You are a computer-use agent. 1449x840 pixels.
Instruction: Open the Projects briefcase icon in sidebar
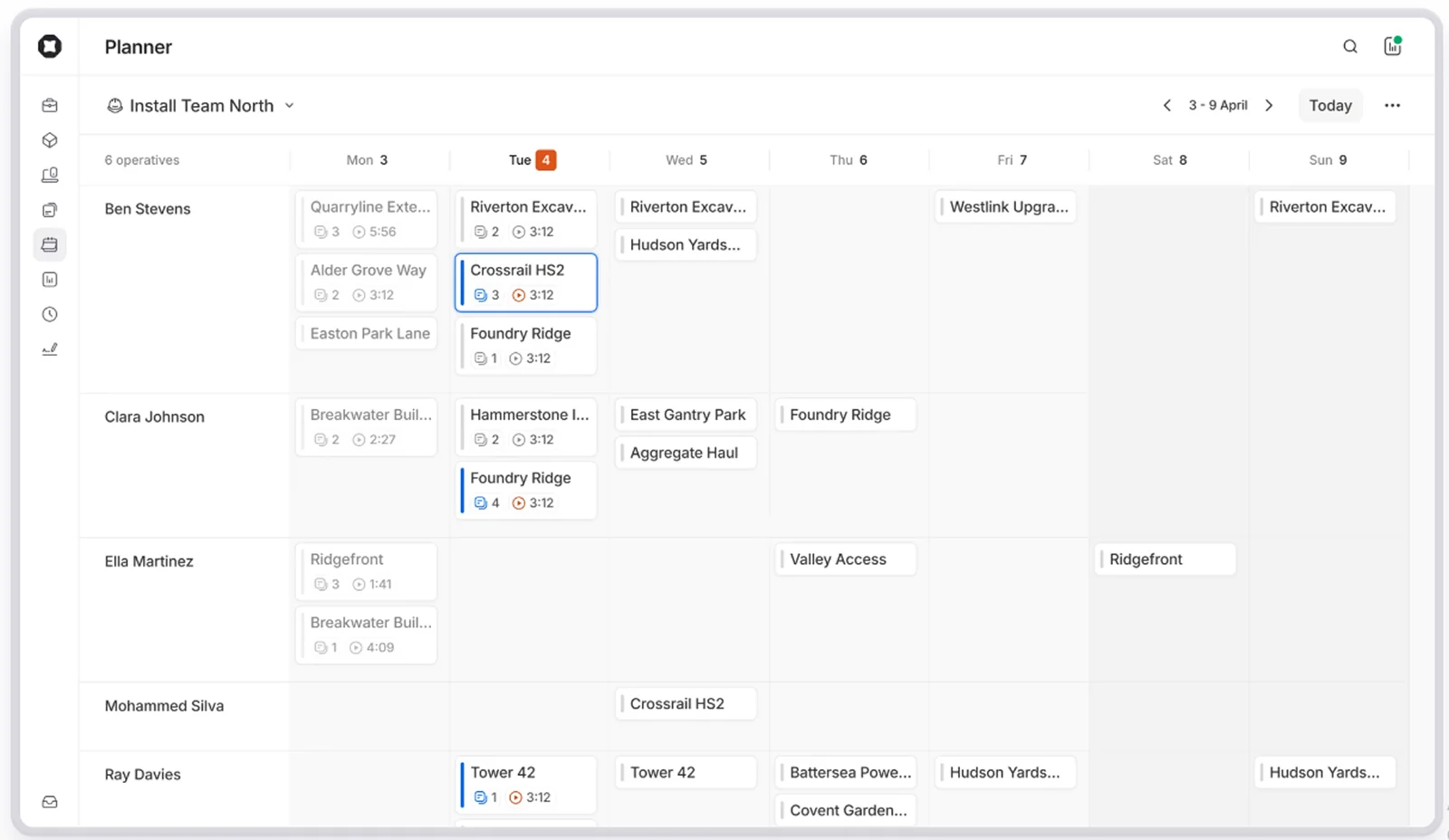(50, 104)
